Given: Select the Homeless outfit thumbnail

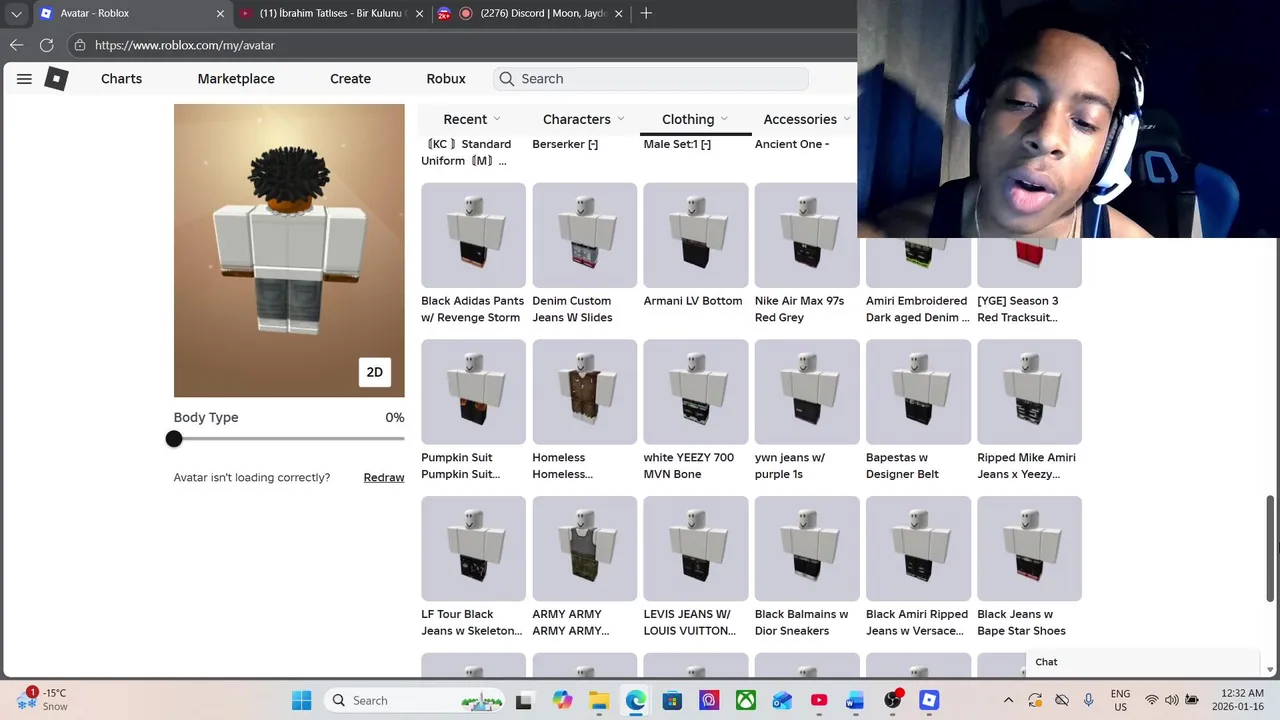Looking at the screenshot, I should [584, 392].
